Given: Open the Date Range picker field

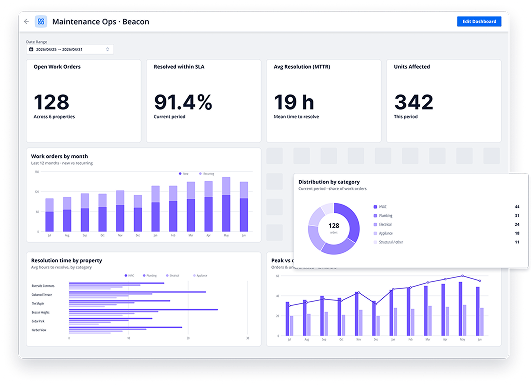Looking at the screenshot, I should (70, 49).
